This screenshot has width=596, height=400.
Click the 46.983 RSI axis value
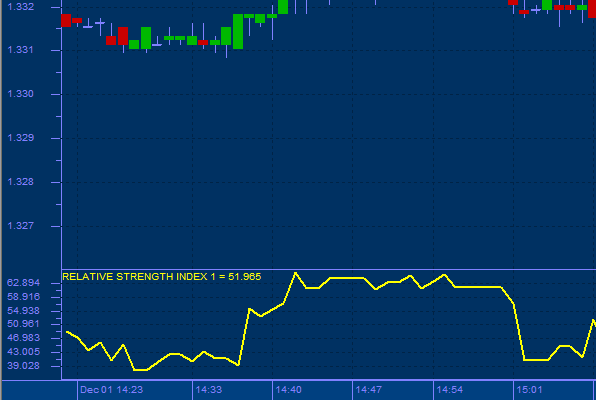pos(24,338)
